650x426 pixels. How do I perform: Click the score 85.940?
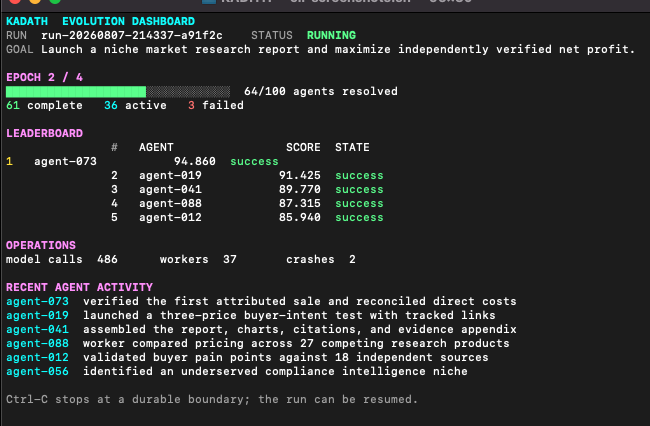pos(300,218)
